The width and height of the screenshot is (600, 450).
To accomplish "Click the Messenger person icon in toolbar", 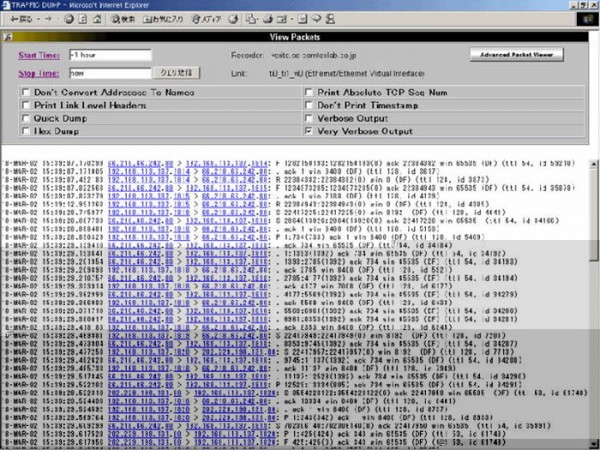I will 331,19.
